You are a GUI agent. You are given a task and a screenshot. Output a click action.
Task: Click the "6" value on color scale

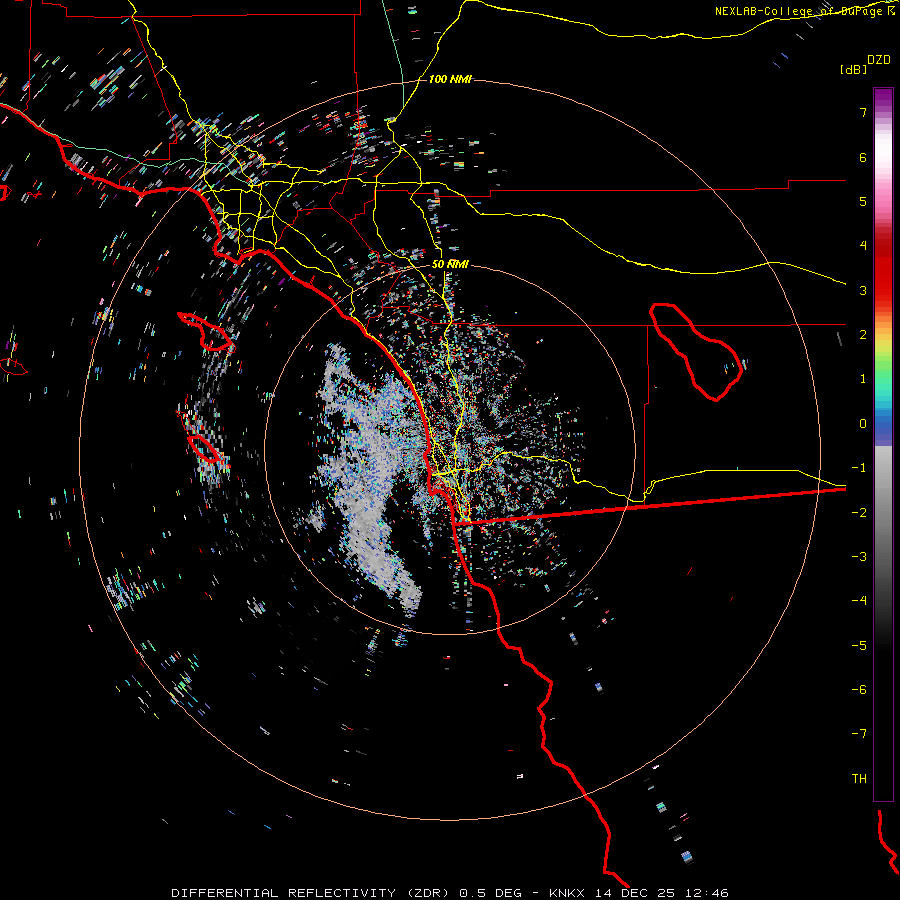[x=863, y=157]
